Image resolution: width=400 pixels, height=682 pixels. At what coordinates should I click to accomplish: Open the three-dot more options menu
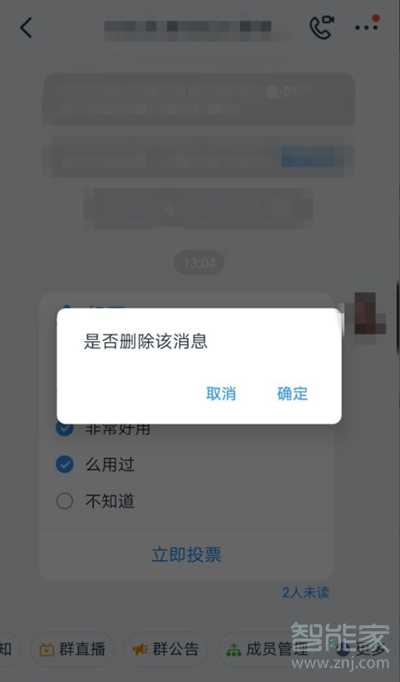(367, 27)
